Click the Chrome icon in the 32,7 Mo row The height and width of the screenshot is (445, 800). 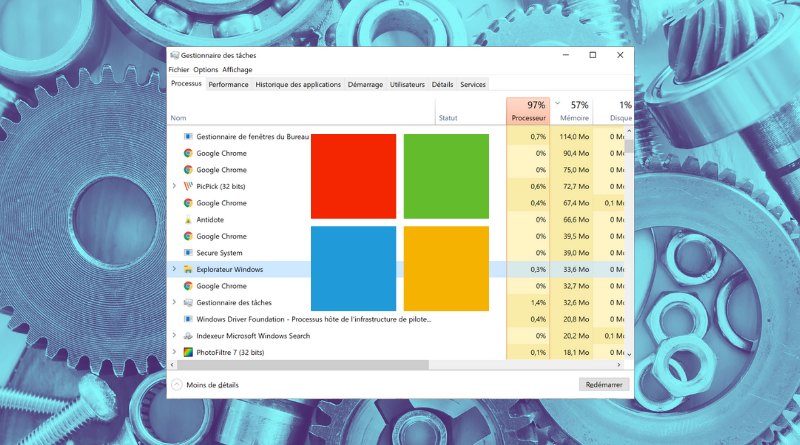pyautogui.click(x=188, y=286)
